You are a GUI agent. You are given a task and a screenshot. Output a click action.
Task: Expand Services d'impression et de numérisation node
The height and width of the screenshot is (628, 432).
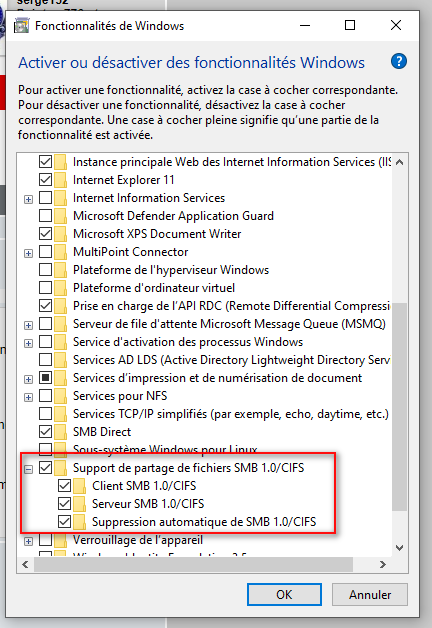pyautogui.click(x=28, y=379)
